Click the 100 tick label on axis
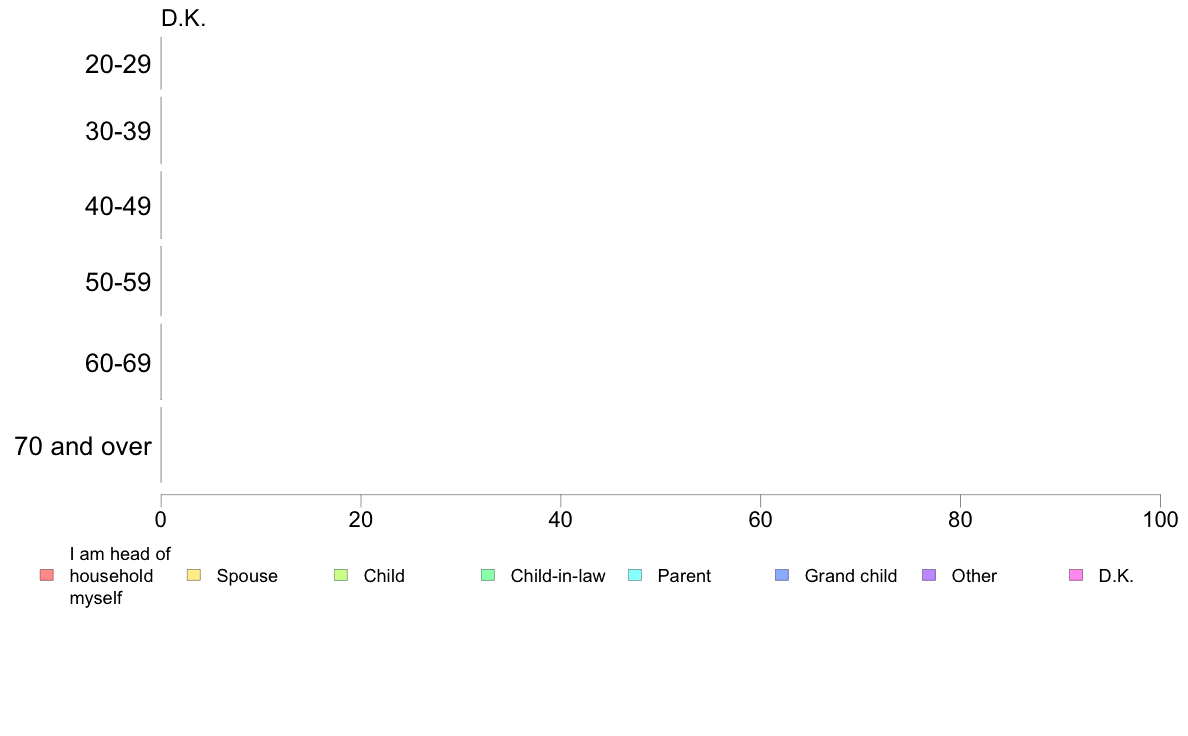 tap(1160, 520)
